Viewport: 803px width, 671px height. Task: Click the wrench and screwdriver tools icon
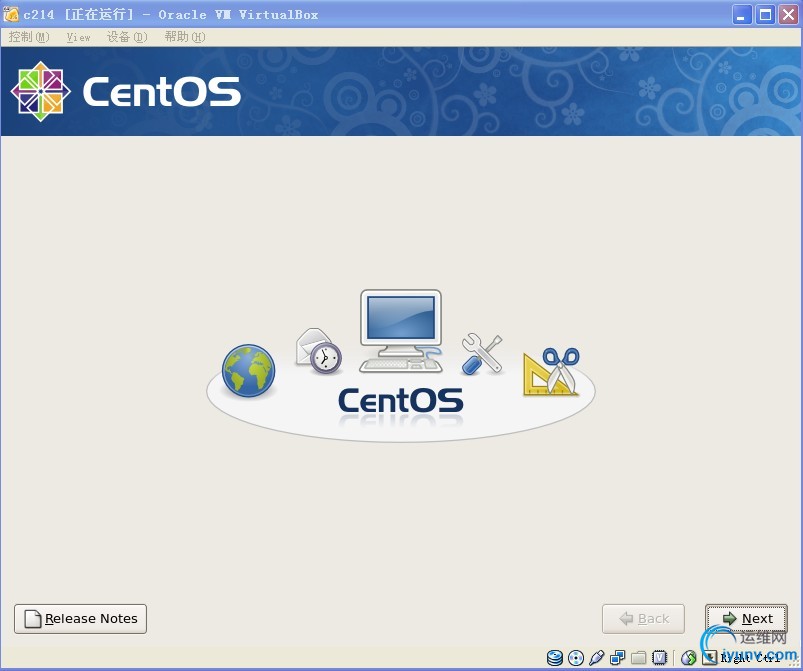pyautogui.click(x=482, y=354)
